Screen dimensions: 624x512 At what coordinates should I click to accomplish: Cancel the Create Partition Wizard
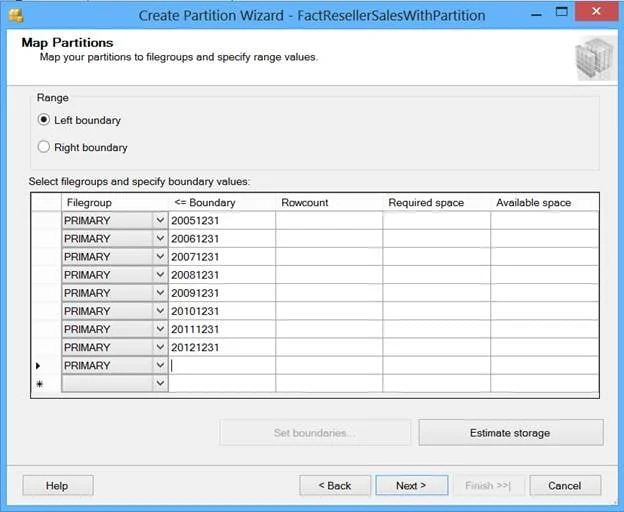[x=565, y=485]
